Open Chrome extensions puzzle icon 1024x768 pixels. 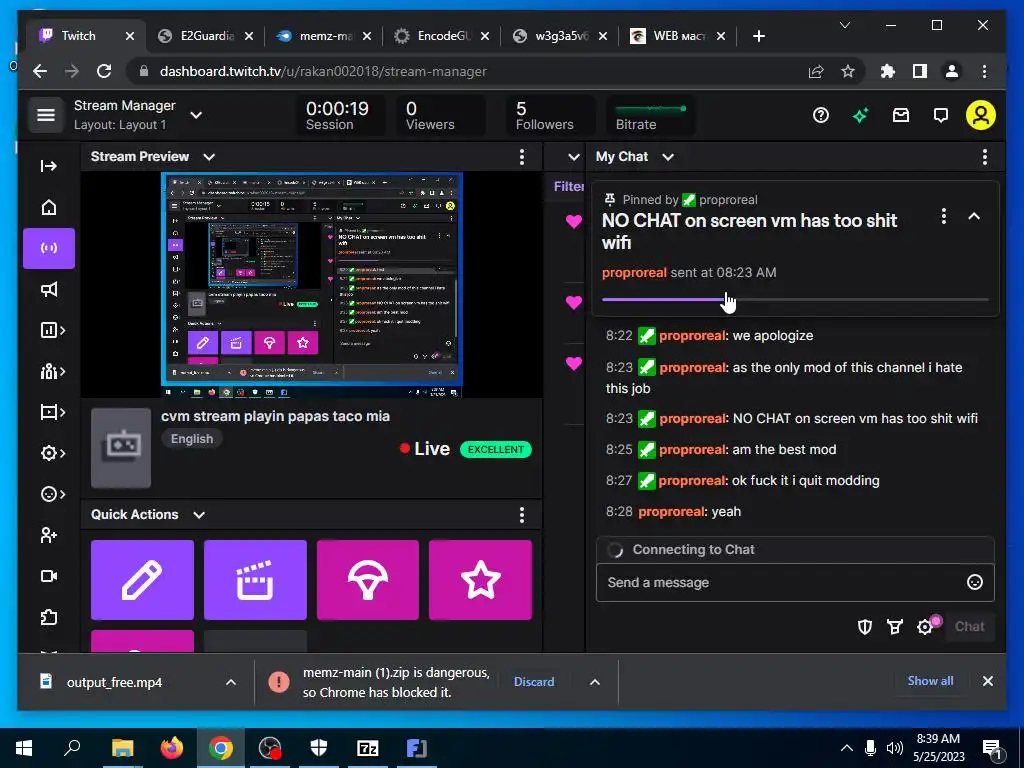click(x=888, y=71)
